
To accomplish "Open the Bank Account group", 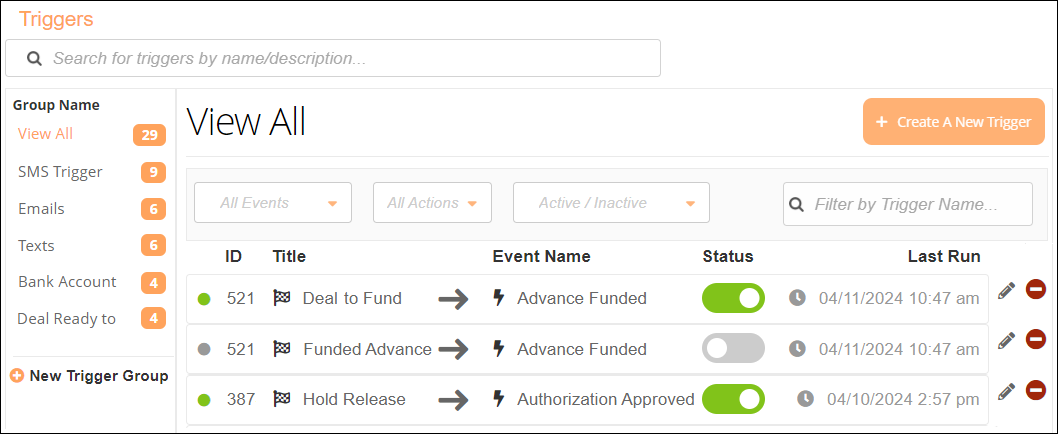I will pos(67,282).
